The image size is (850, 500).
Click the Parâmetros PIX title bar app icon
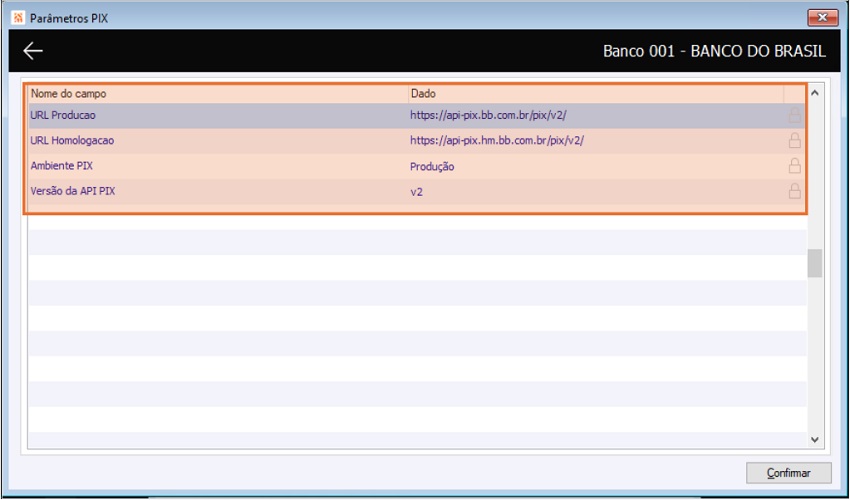(18, 18)
